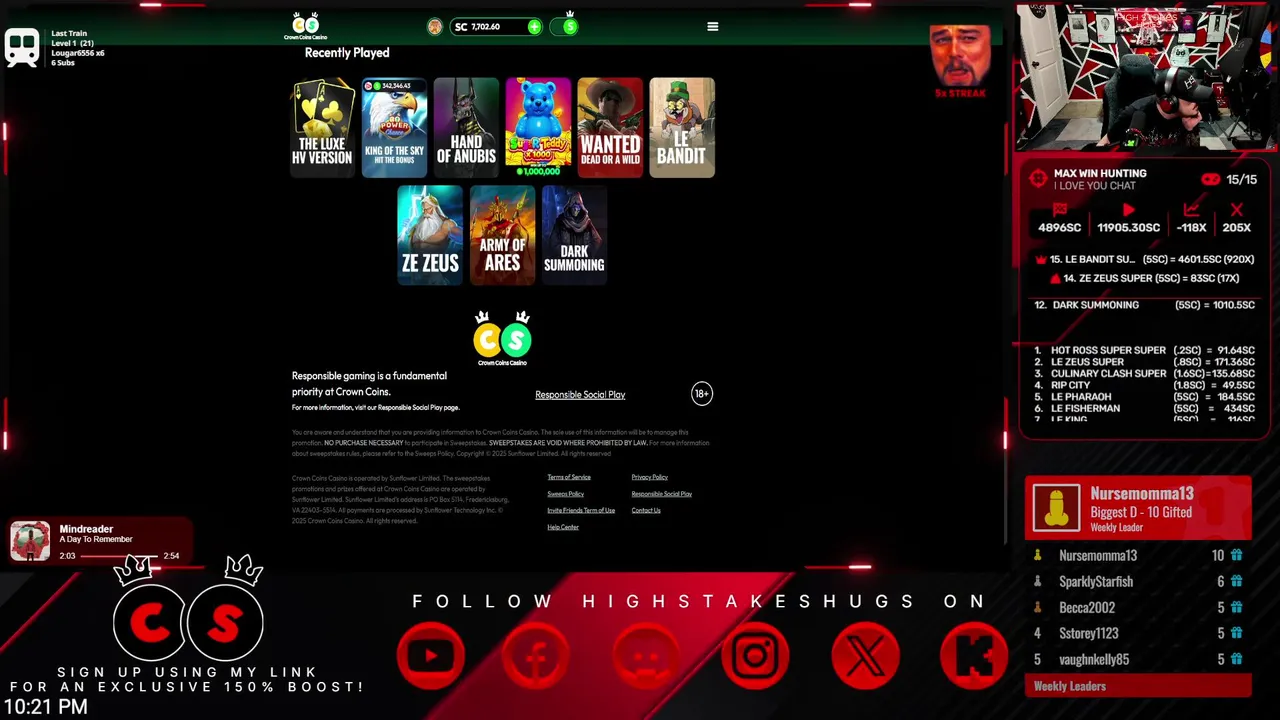The image size is (1280, 720).
Task: Select the 12. Dark Summoning row
Action: click(1144, 305)
